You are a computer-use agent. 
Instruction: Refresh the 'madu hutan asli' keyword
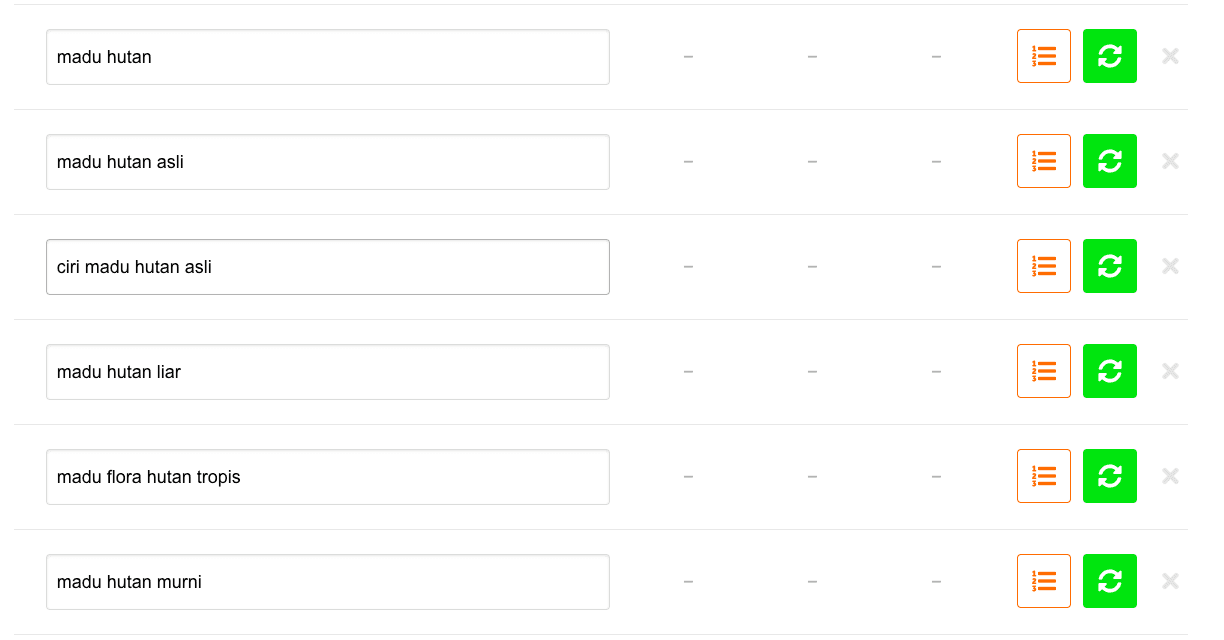click(x=1109, y=161)
